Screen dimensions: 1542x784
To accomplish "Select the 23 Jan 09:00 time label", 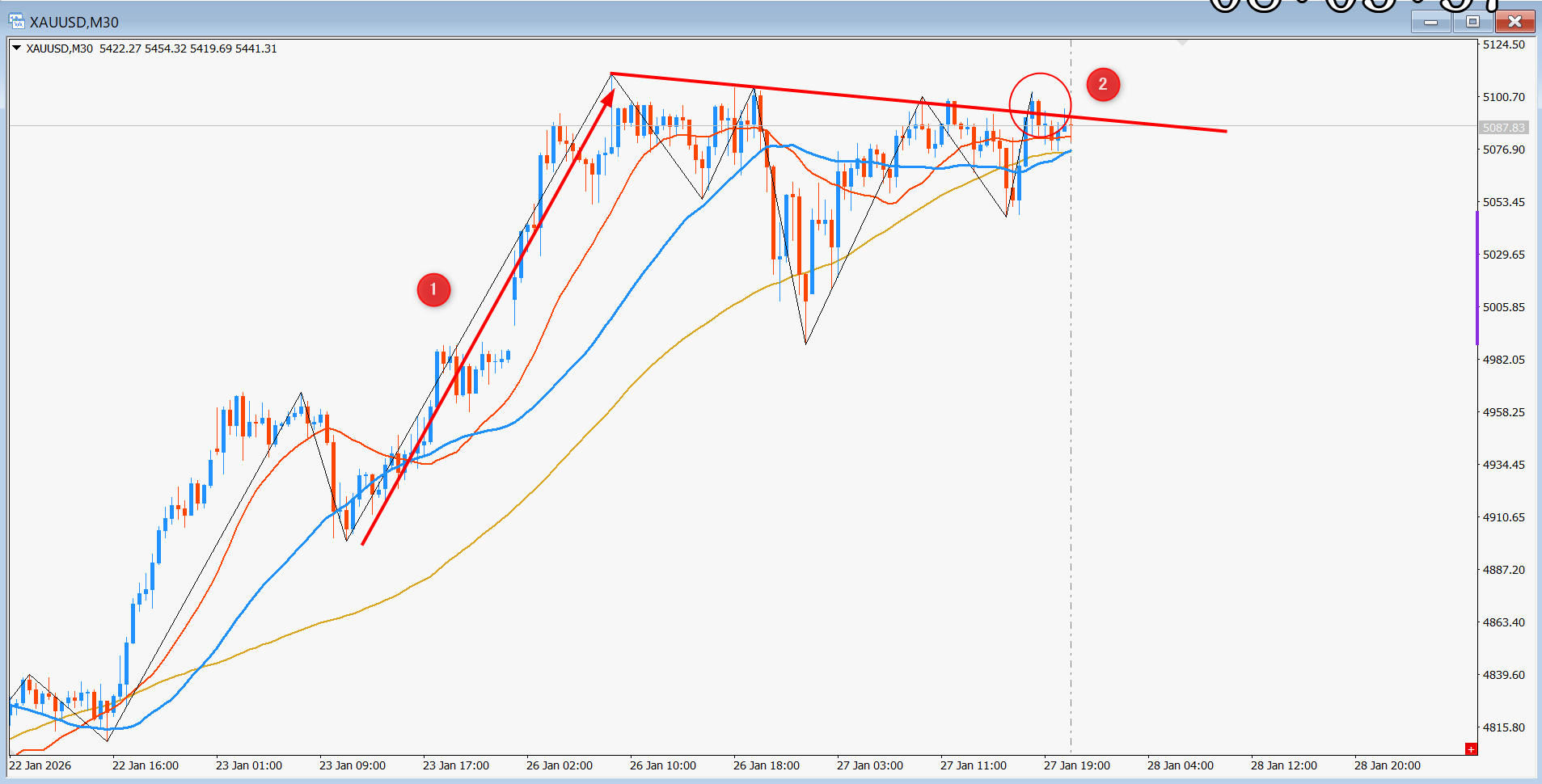I will [353, 765].
